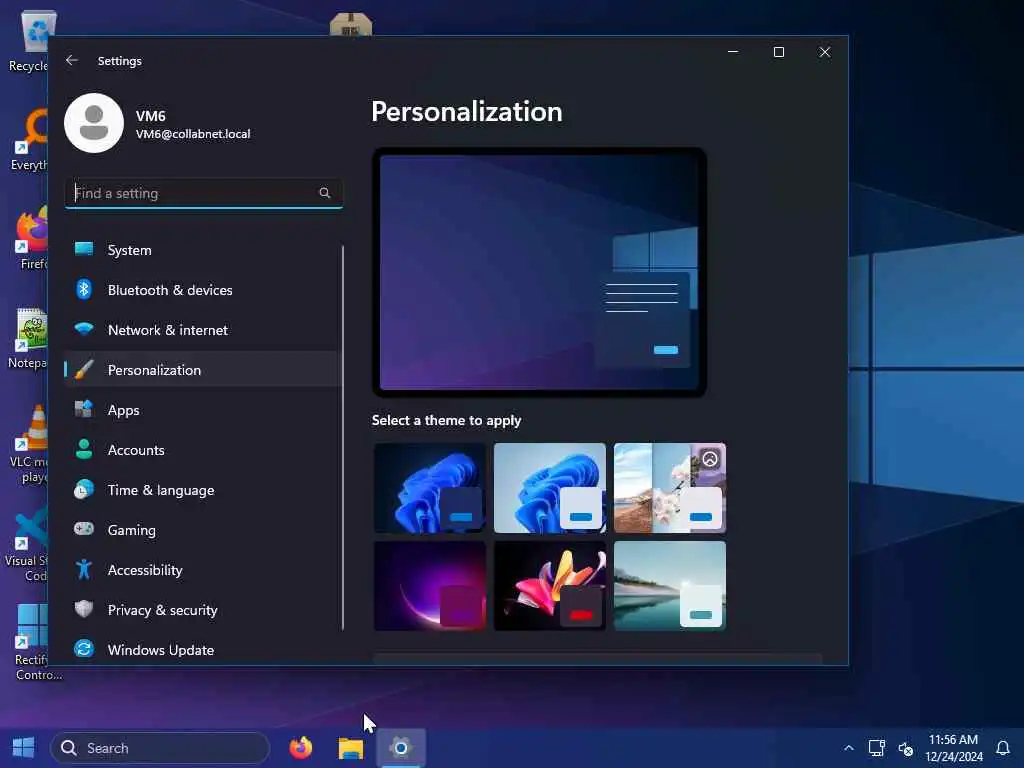Click the Gaming controller icon
Image resolution: width=1024 pixels, height=768 pixels.
[x=84, y=529]
